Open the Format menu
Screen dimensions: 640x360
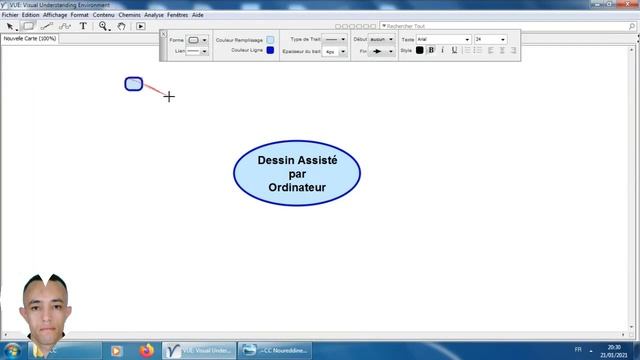click(80, 15)
